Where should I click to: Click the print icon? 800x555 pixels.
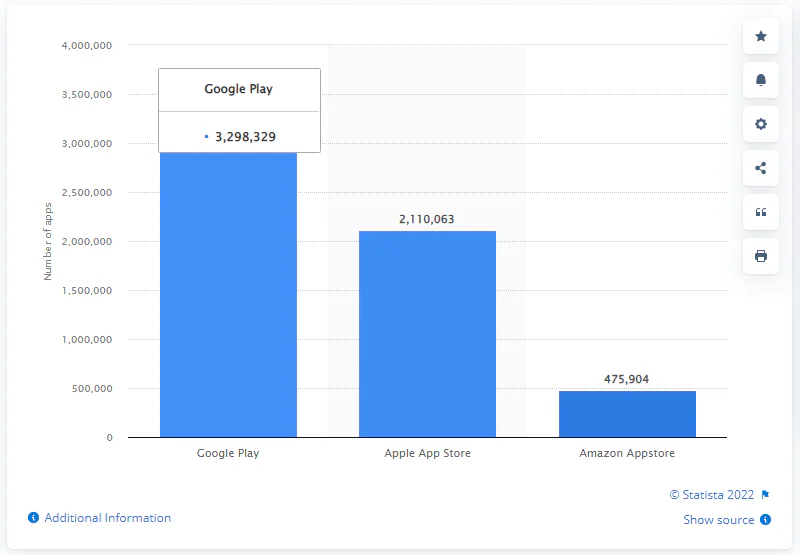pyautogui.click(x=761, y=256)
